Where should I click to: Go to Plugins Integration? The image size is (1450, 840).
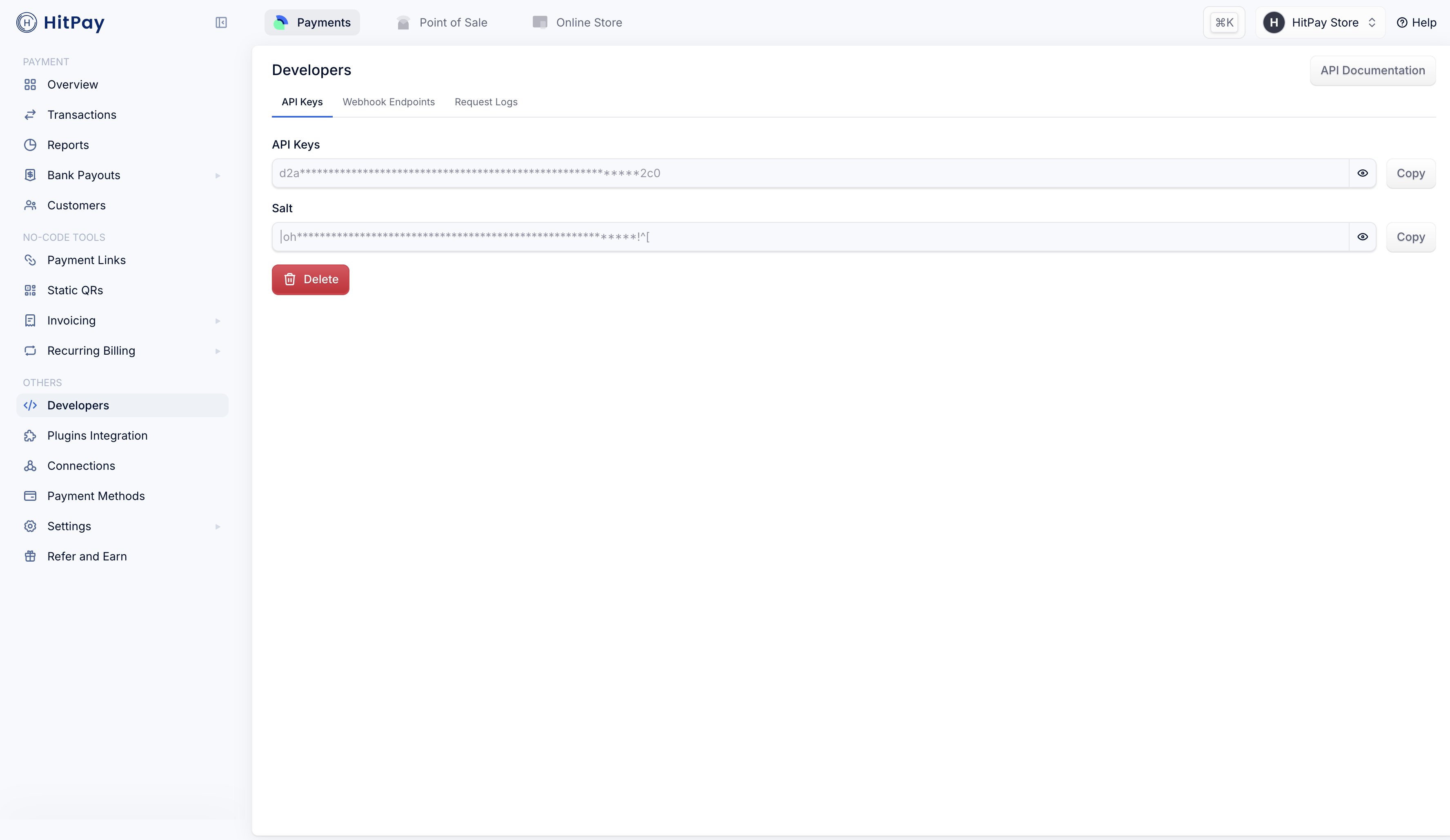tap(97, 436)
